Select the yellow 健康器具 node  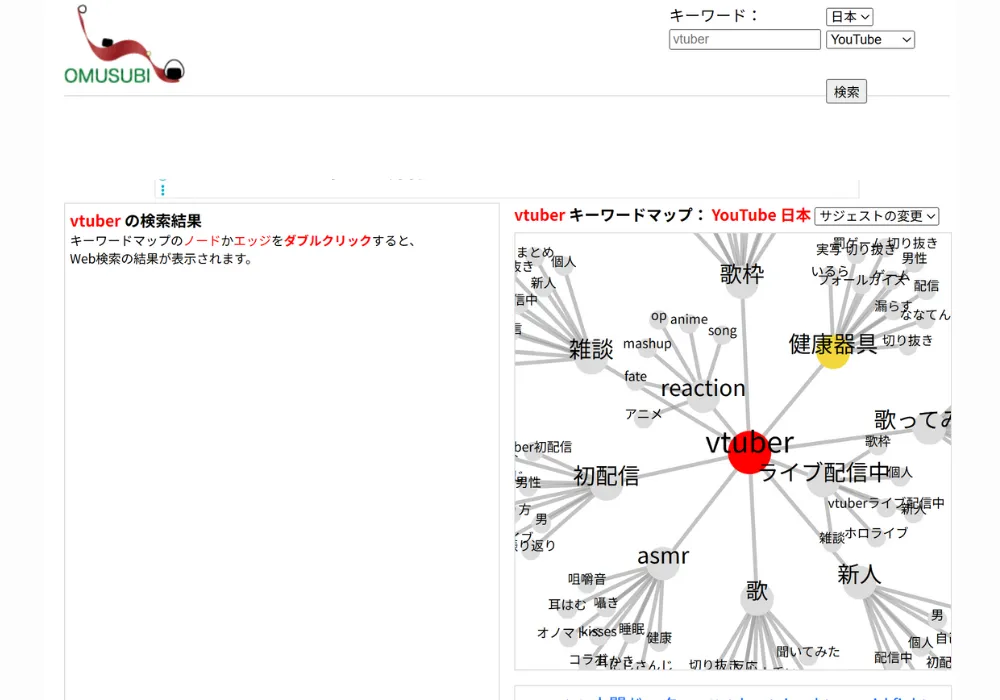(x=832, y=351)
